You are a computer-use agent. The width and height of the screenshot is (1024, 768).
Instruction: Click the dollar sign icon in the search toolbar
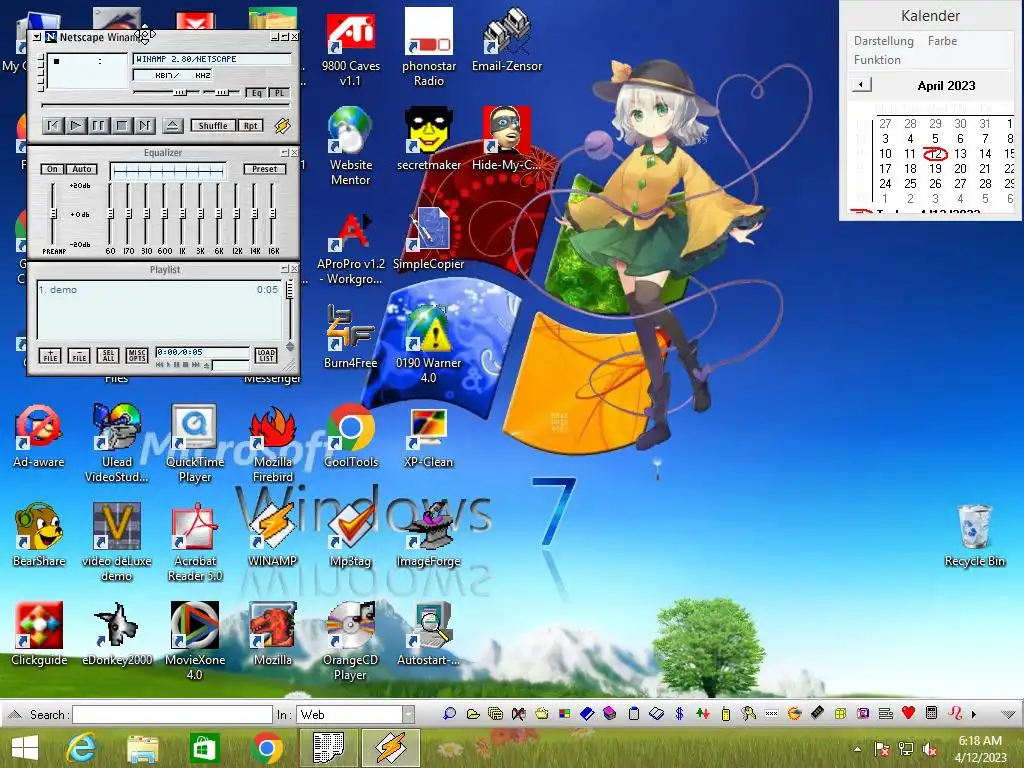click(679, 714)
